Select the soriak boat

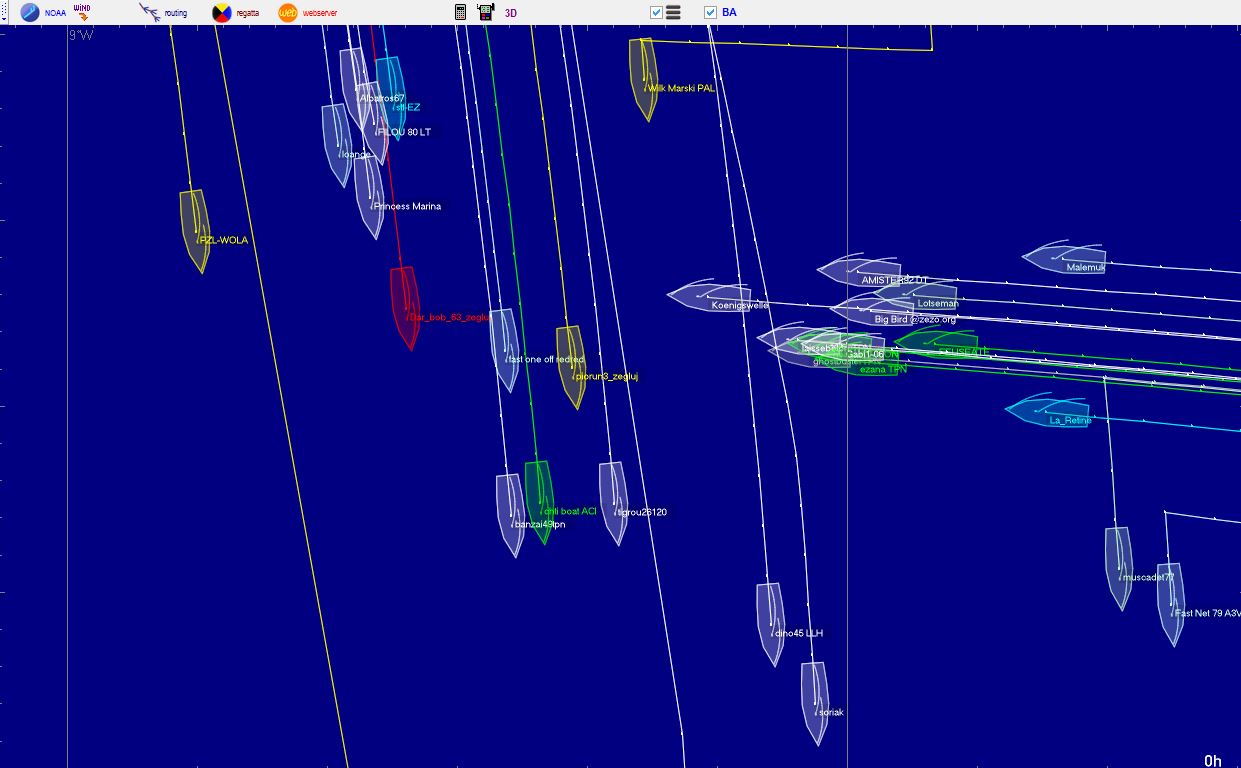click(815, 704)
